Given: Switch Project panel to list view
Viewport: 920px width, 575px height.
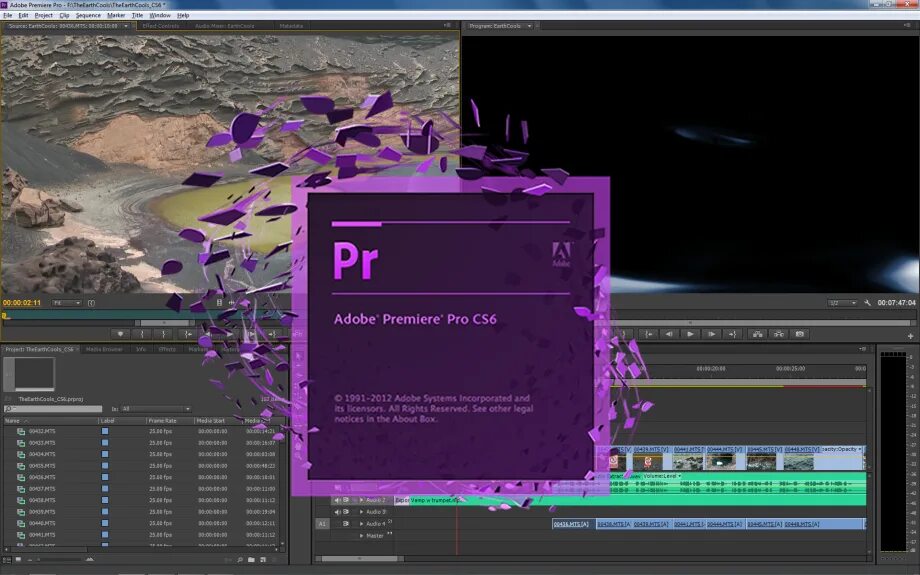Looking at the screenshot, I should [8, 560].
